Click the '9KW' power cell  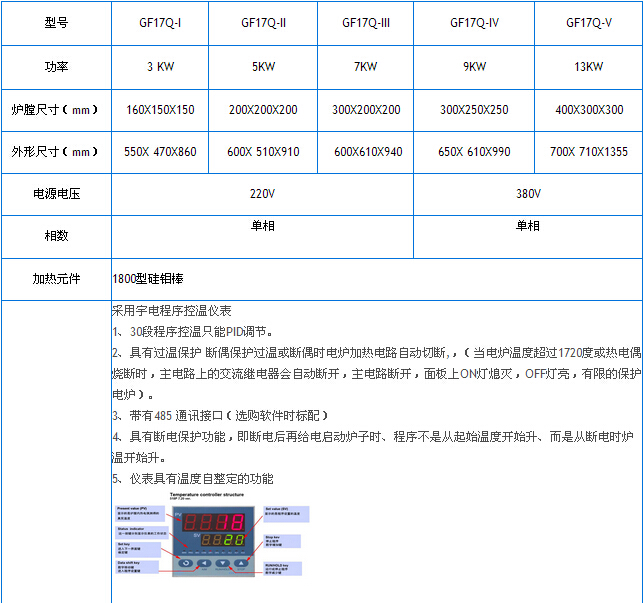pos(474,67)
